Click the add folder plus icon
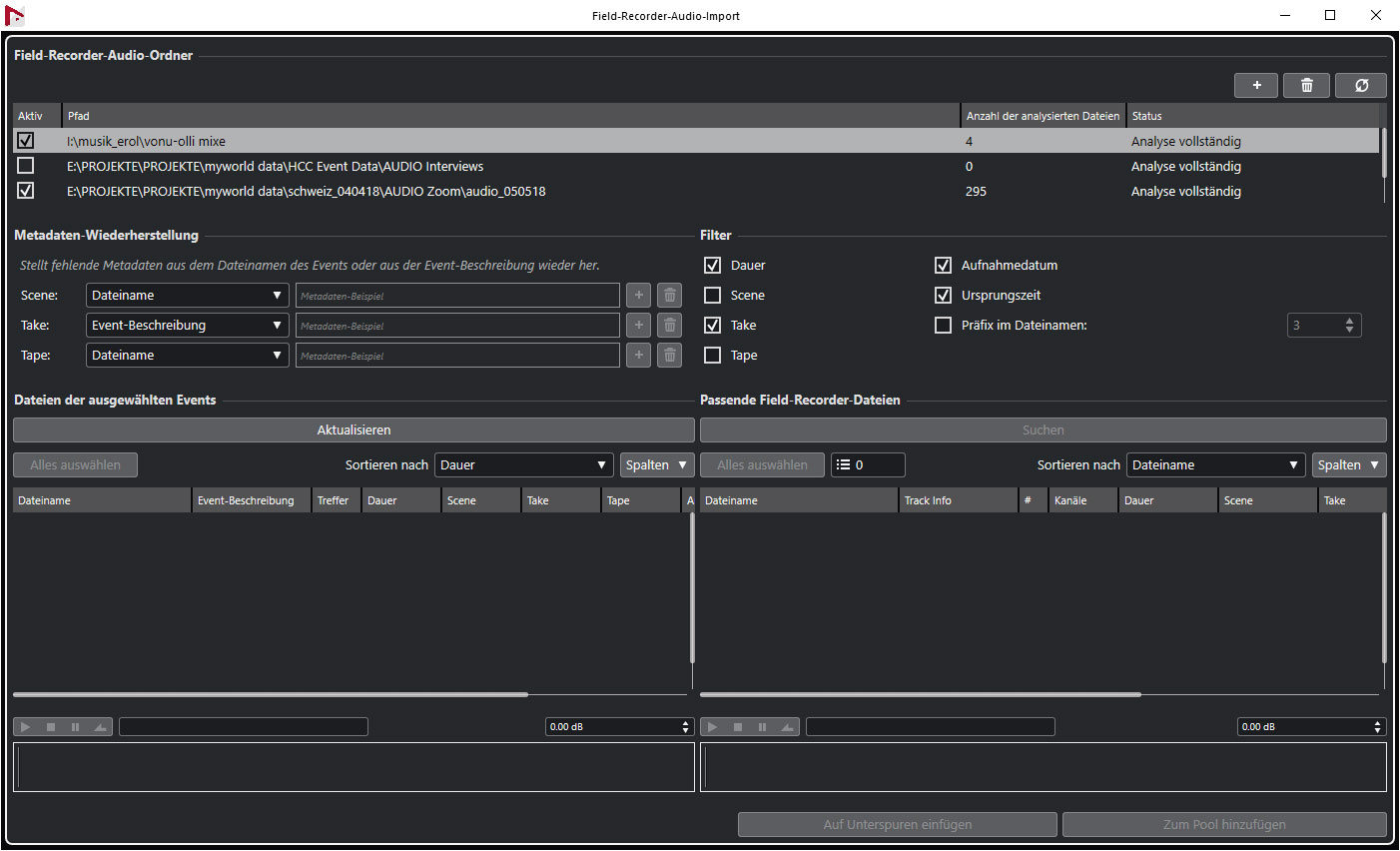Viewport: 1400px width, 851px height. point(1256,86)
